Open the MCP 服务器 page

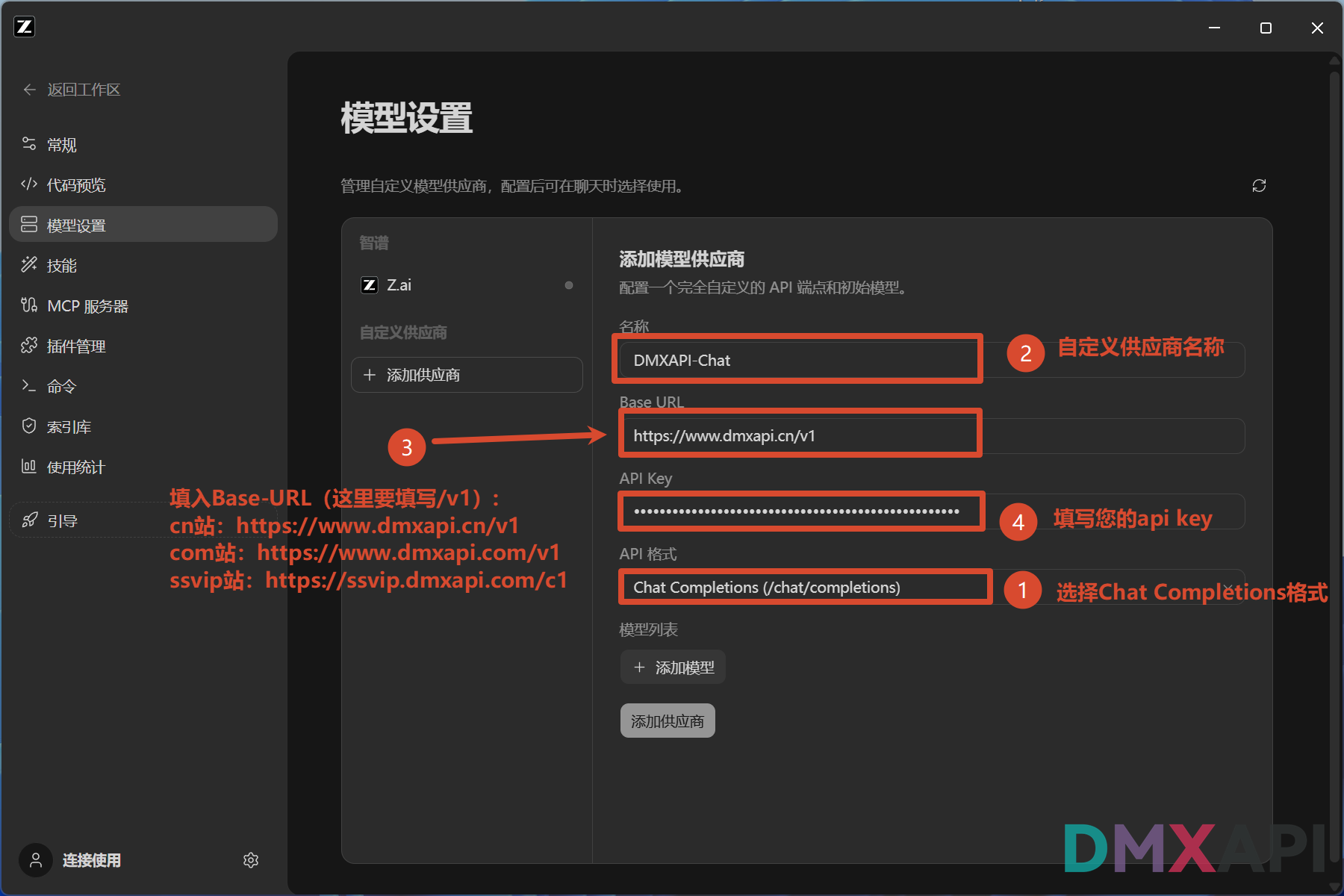pos(143,305)
